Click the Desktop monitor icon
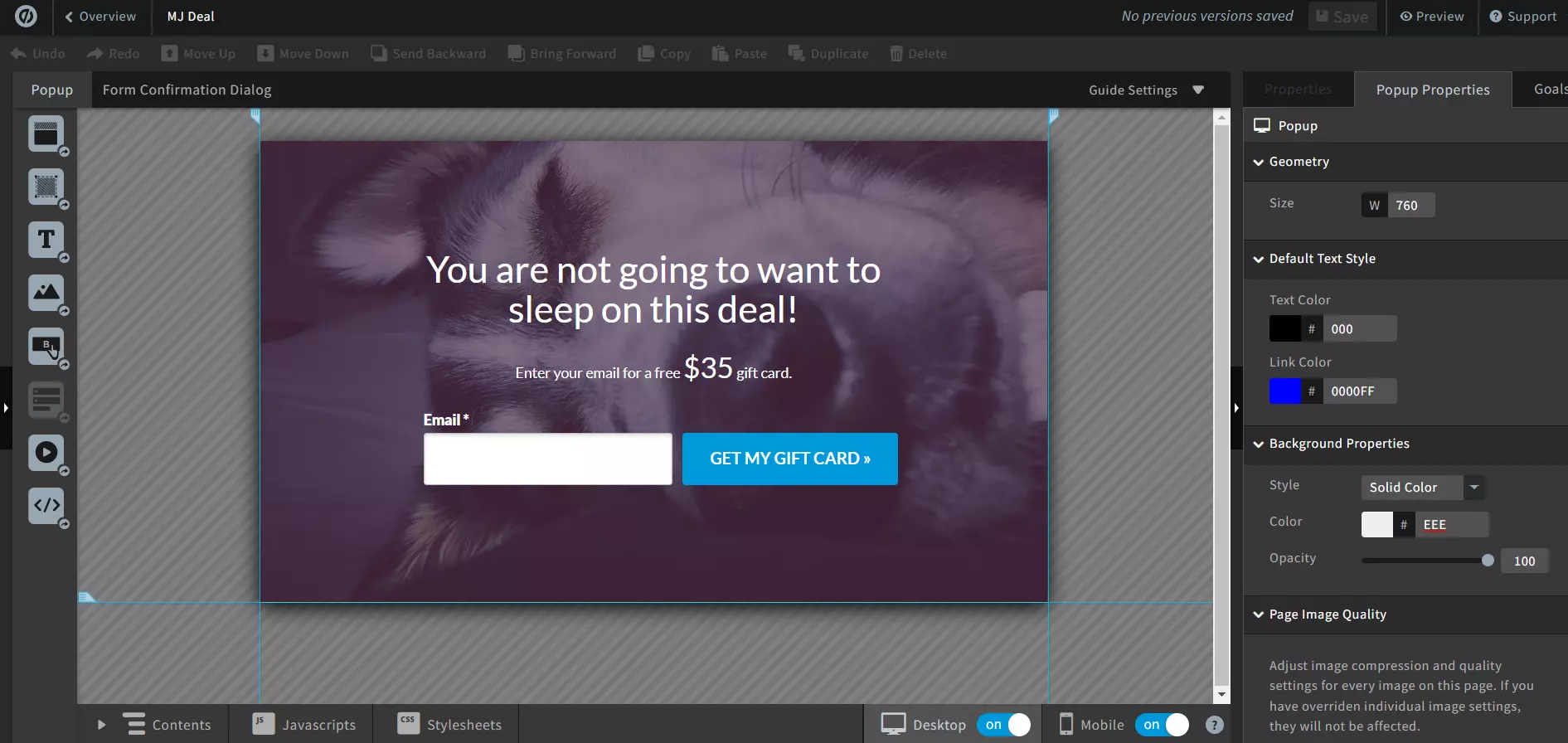 click(893, 724)
